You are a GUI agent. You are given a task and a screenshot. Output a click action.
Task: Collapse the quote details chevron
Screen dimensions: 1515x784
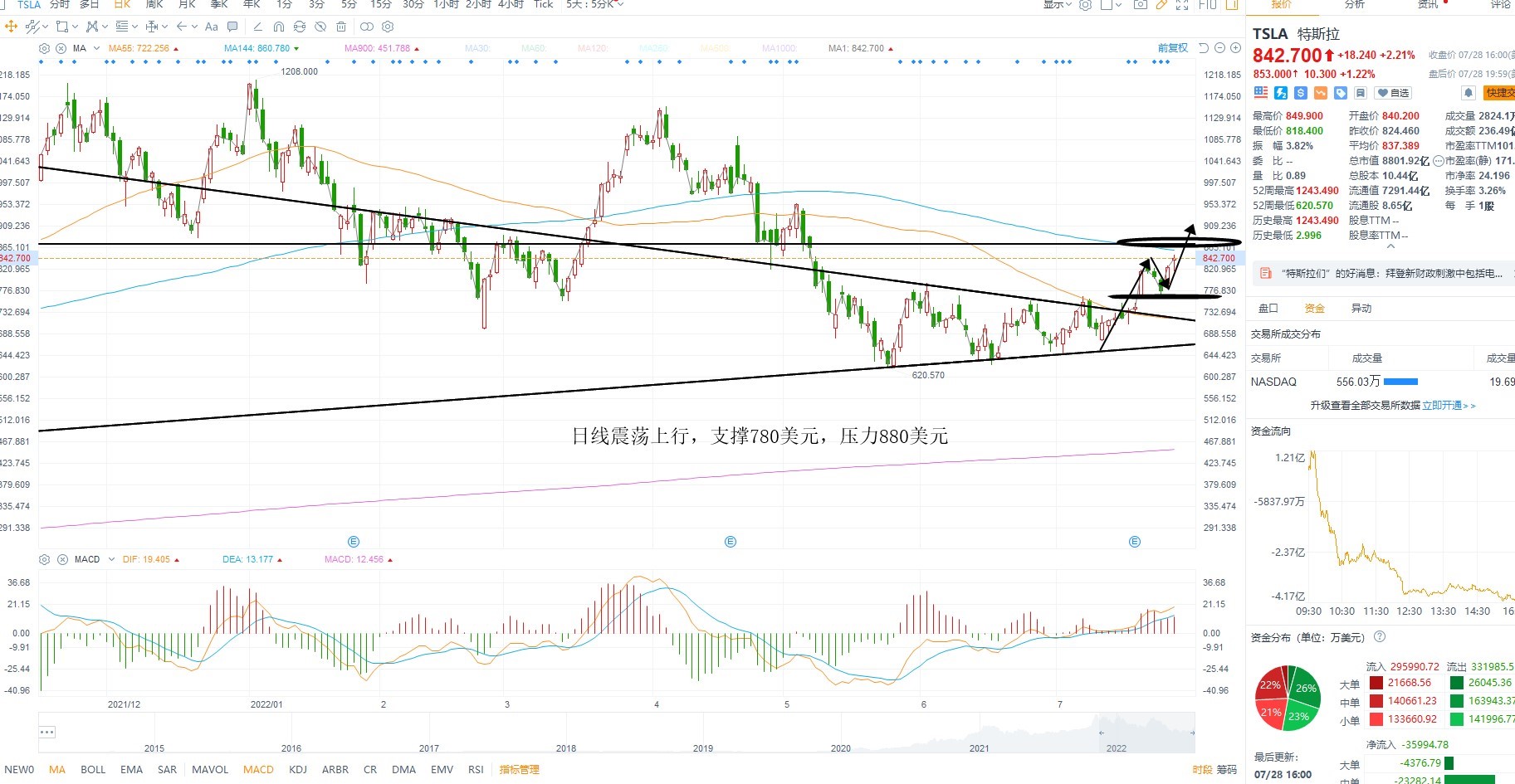coord(1391,246)
